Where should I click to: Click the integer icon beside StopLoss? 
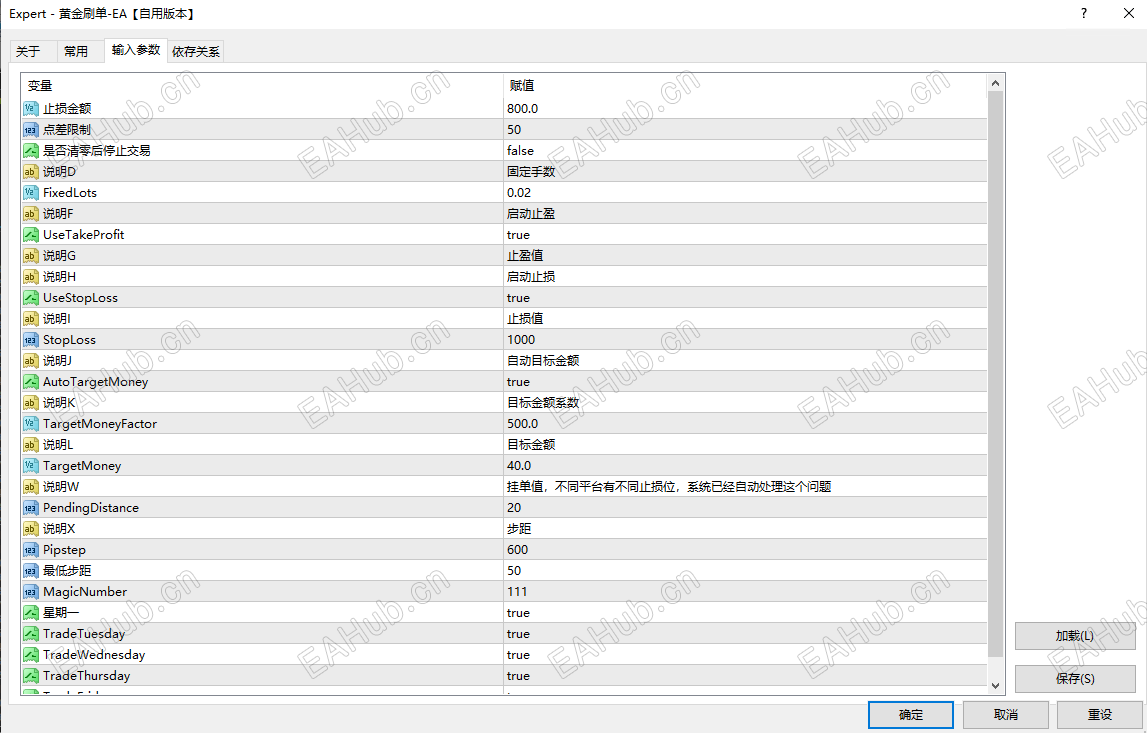[31, 339]
